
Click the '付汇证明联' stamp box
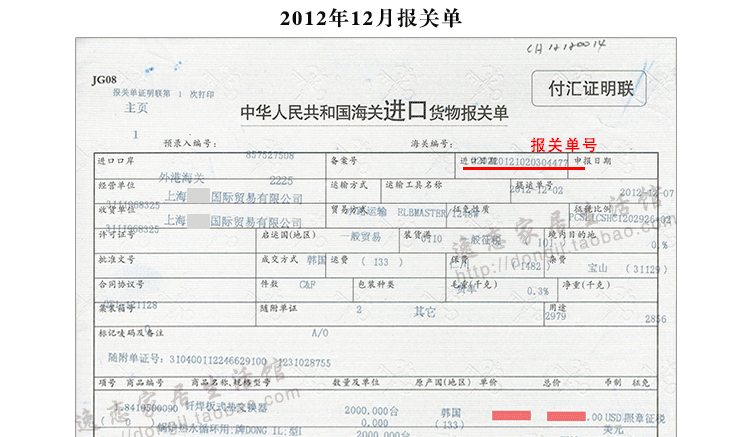(589, 88)
